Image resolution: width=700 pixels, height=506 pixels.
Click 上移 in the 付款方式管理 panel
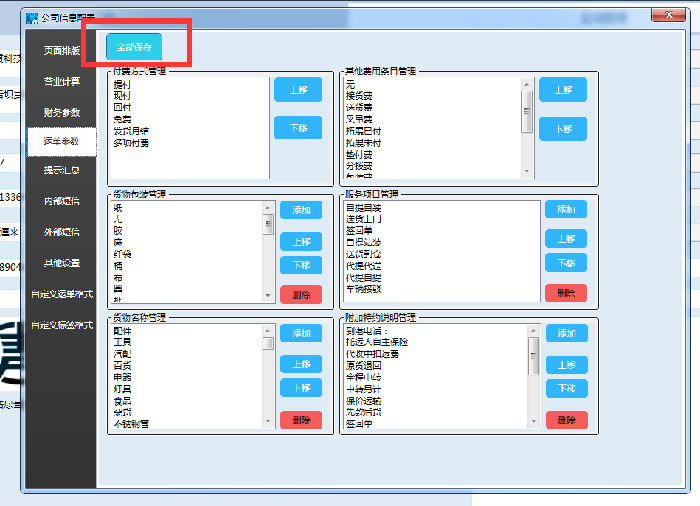click(298, 88)
